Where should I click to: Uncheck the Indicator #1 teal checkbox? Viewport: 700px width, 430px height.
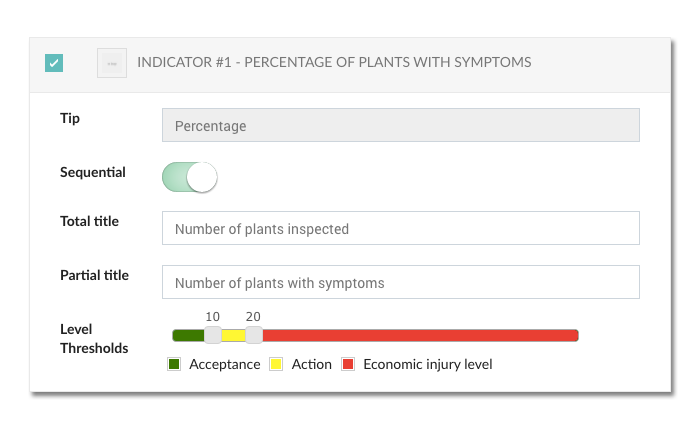(x=54, y=63)
